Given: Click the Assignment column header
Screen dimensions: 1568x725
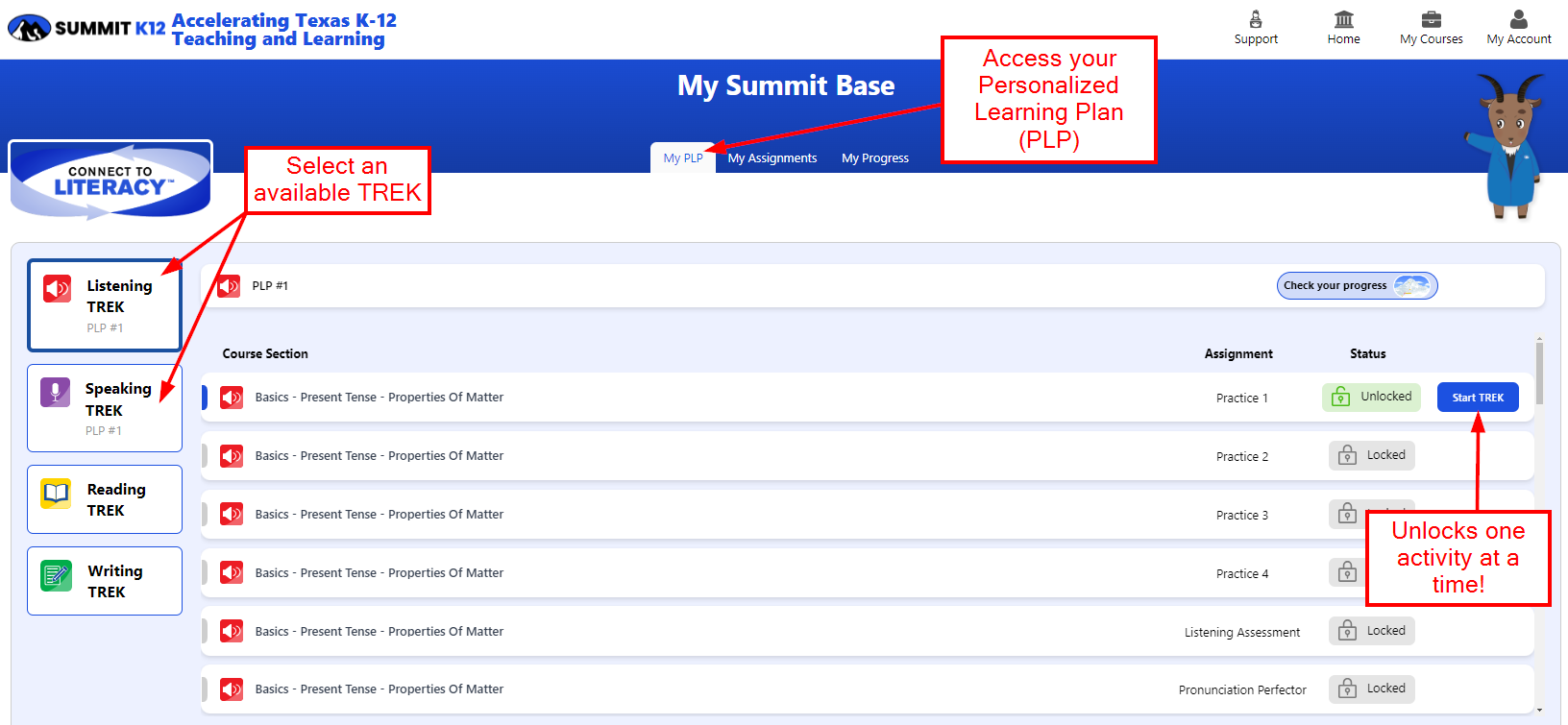Looking at the screenshot, I should (x=1238, y=354).
